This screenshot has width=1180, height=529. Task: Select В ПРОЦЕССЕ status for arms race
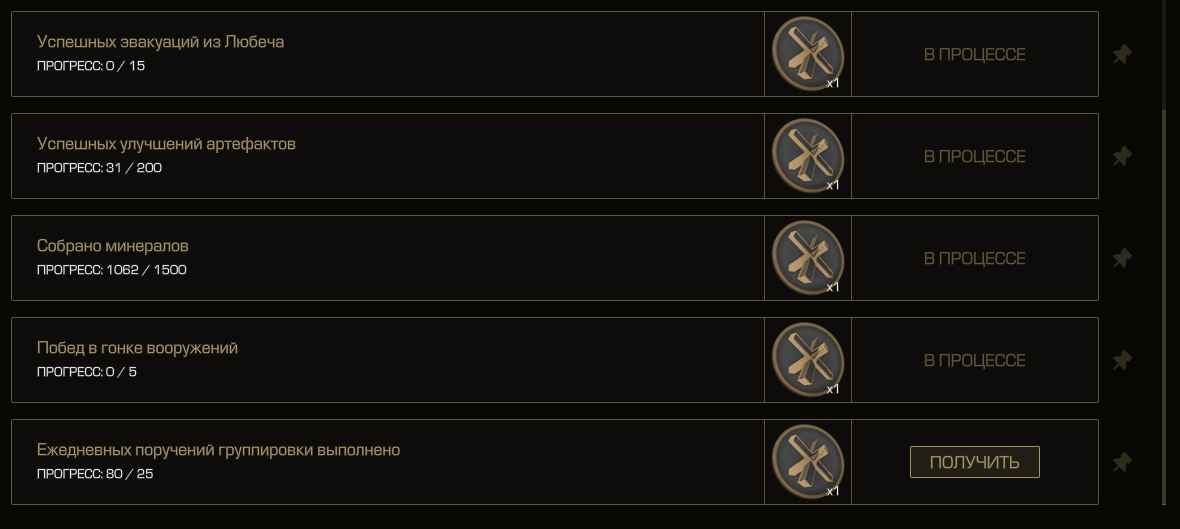point(975,360)
